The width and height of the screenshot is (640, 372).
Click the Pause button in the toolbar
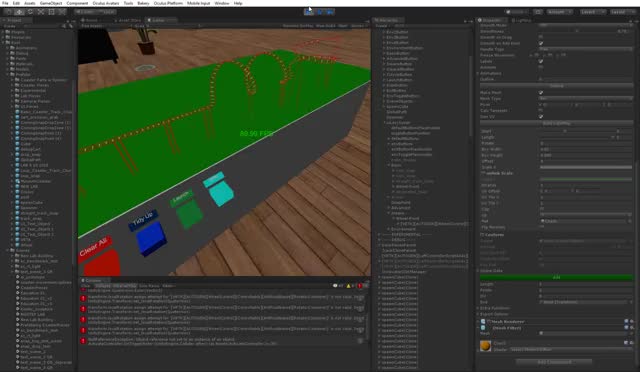320,12
